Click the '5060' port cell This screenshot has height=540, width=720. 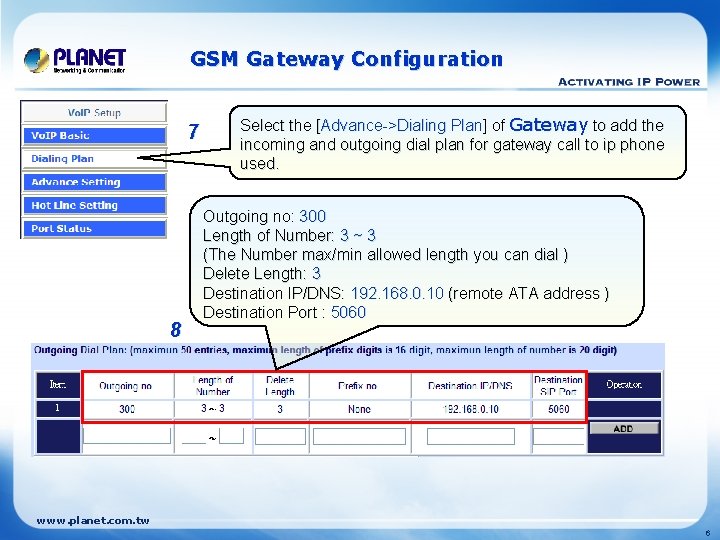pyautogui.click(x=559, y=409)
